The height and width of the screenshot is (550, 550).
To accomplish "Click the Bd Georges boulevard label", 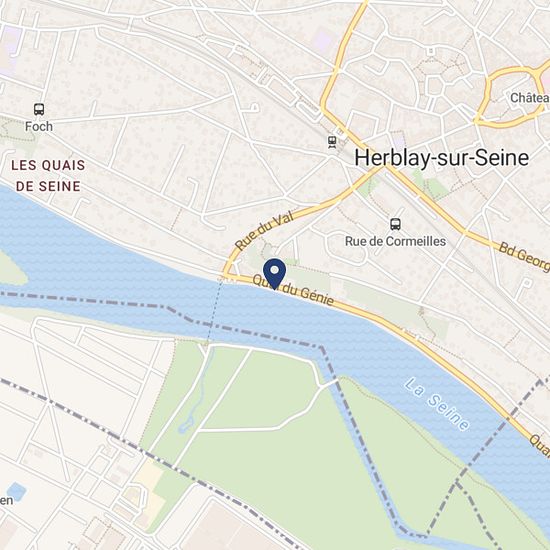I will click(524, 256).
